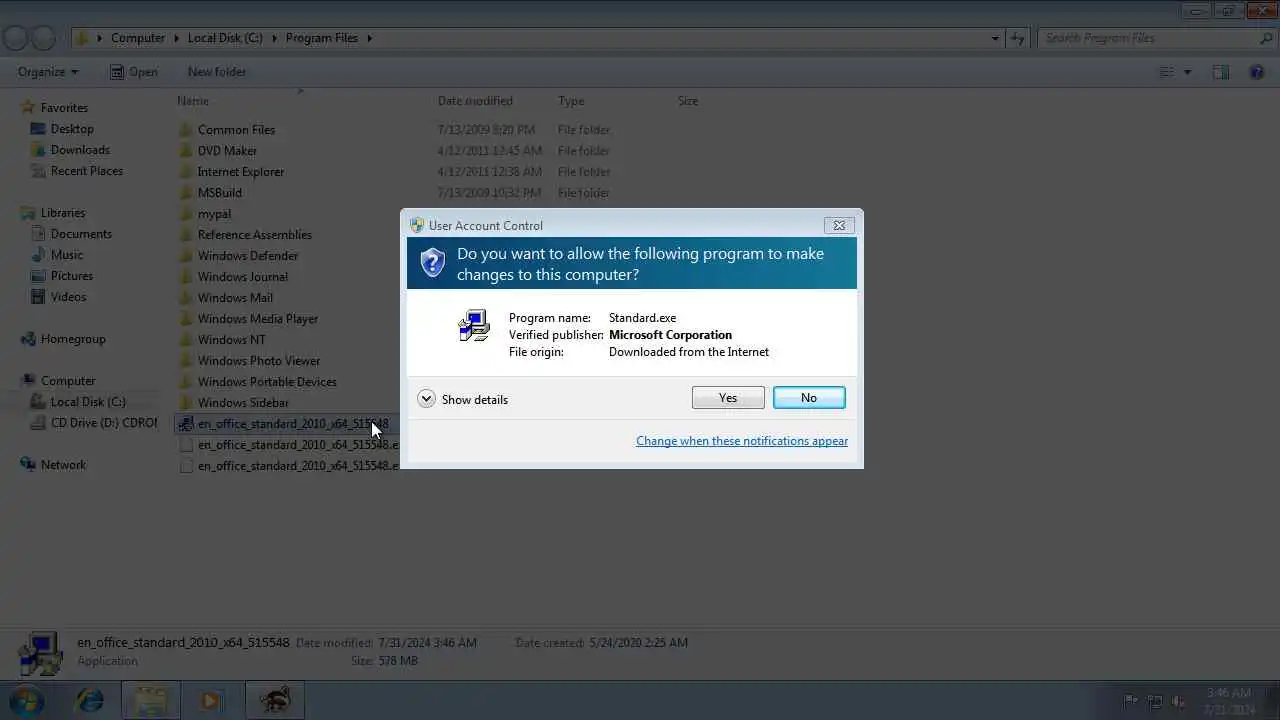Click the UAC shield icon in dialog header
The width and height of the screenshot is (1280, 720).
point(432,263)
